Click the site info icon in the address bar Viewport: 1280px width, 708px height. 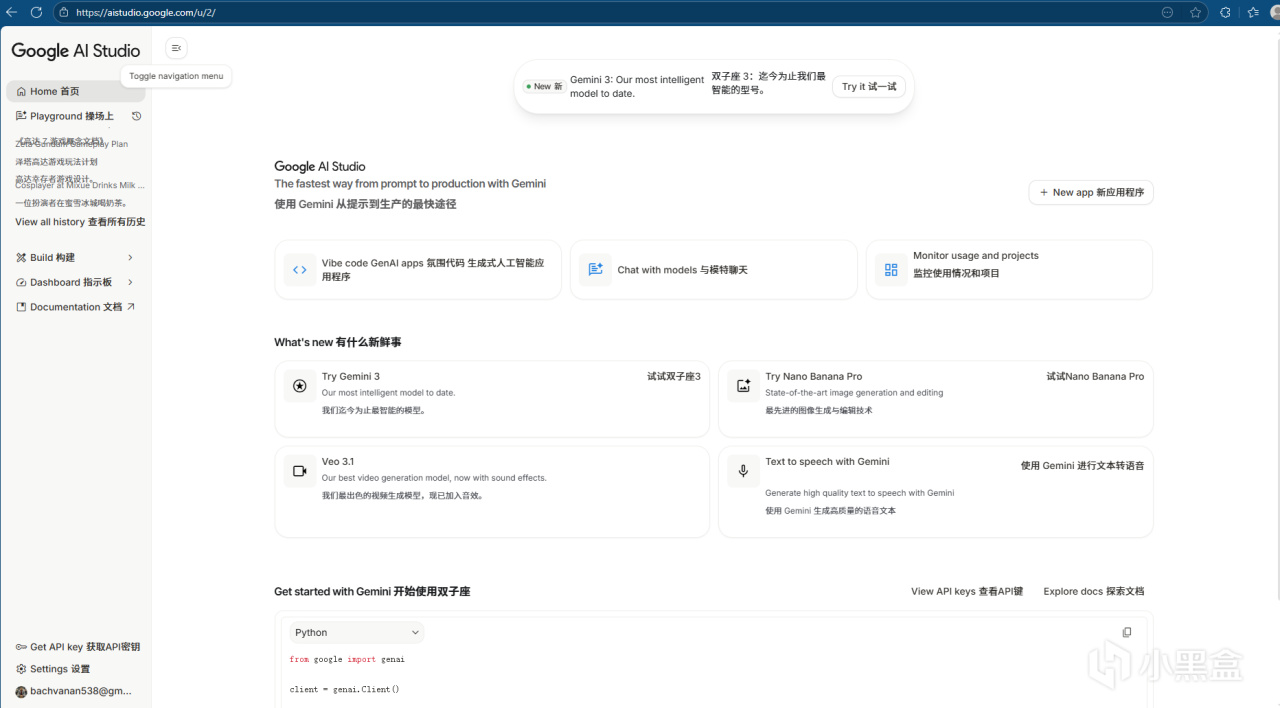pyautogui.click(x=63, y=12)
